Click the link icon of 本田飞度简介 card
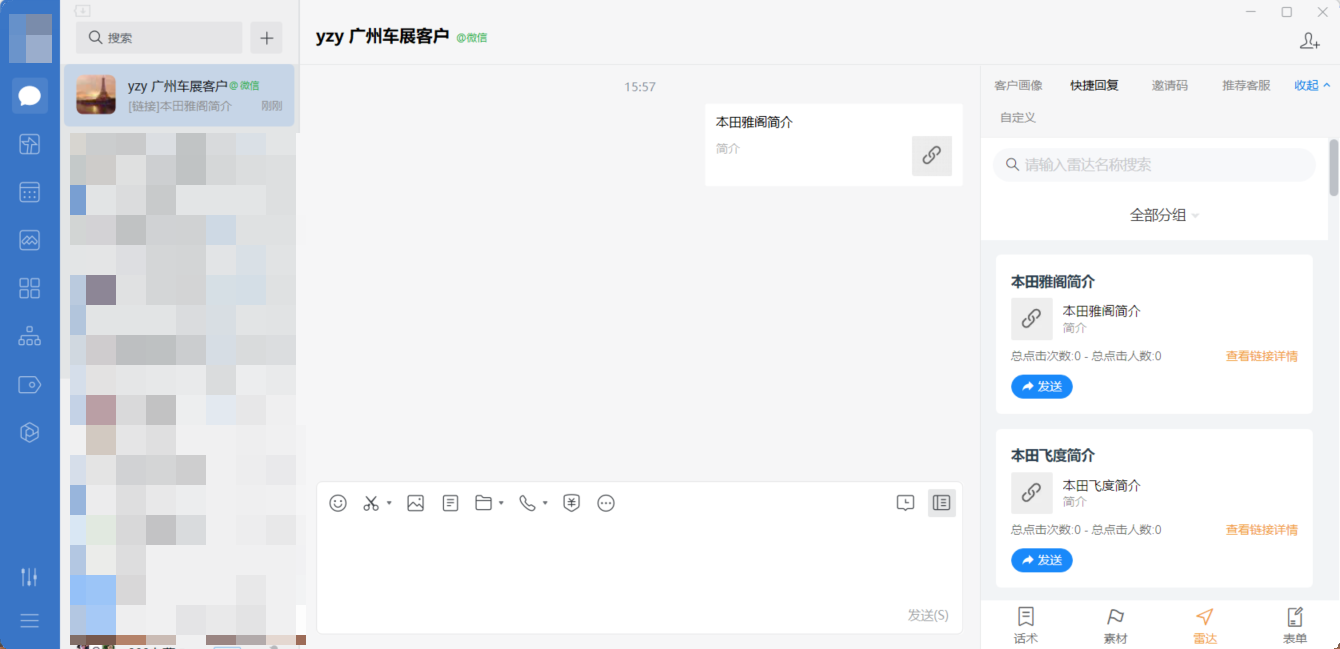 (x=1032, y=493)
